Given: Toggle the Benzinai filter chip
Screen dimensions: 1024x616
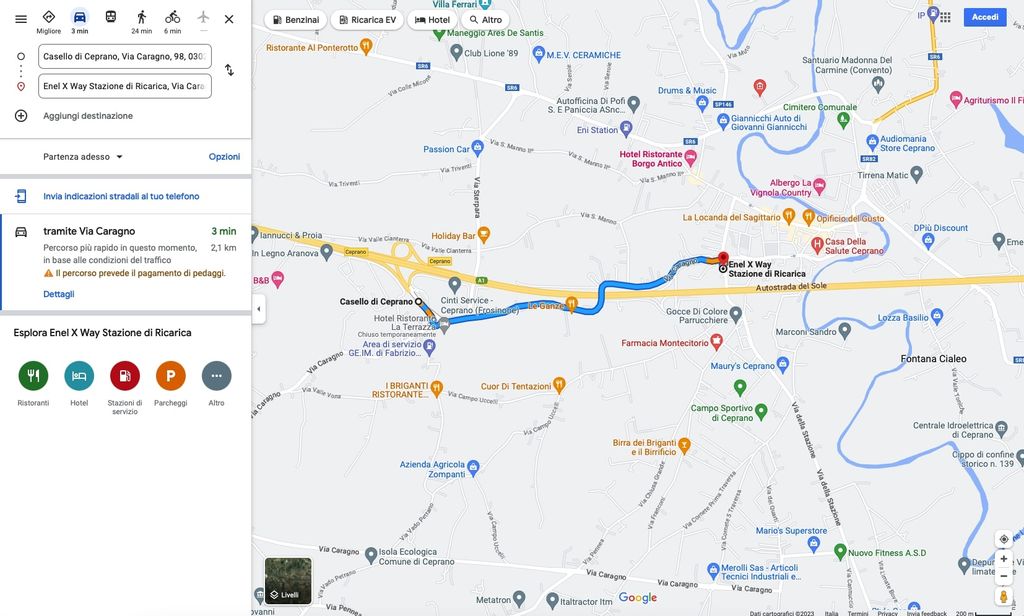Looking at the screenshot, I should coord(296,20).
